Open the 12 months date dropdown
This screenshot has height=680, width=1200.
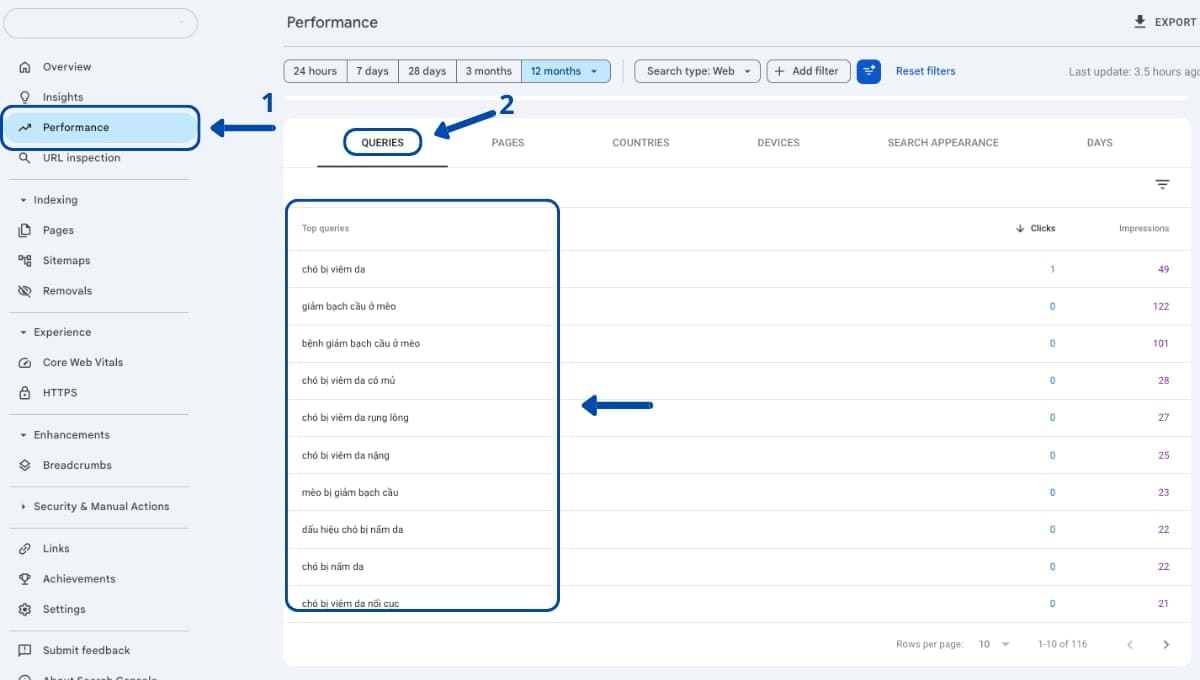pos(566,71)
